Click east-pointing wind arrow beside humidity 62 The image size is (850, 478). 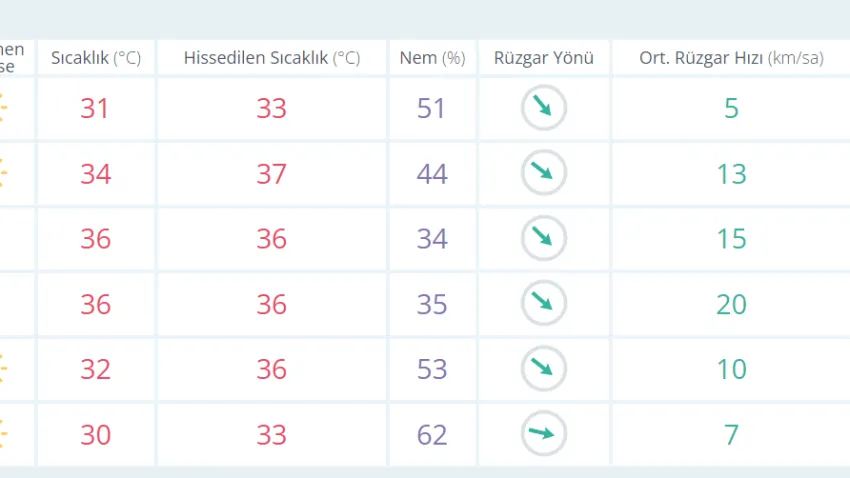point(544,434)
